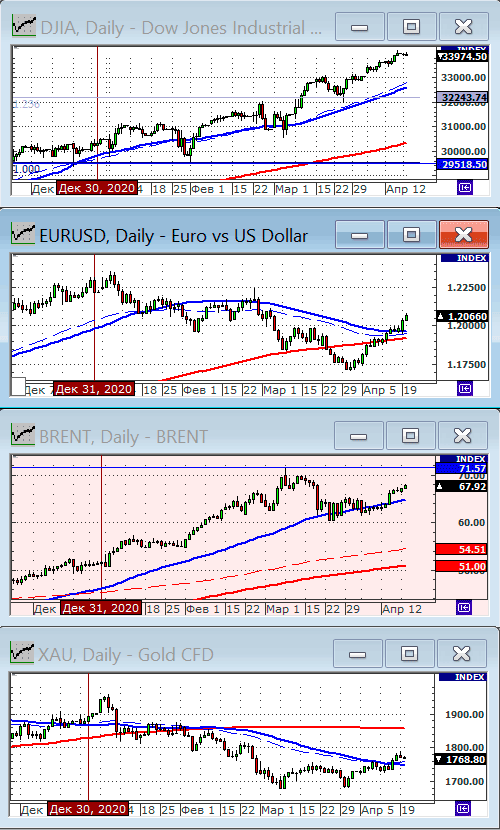This screenshot has height=830, width=500.
Task: Close the XAU Gold CFD window
Action: click(x=461, y=653)
